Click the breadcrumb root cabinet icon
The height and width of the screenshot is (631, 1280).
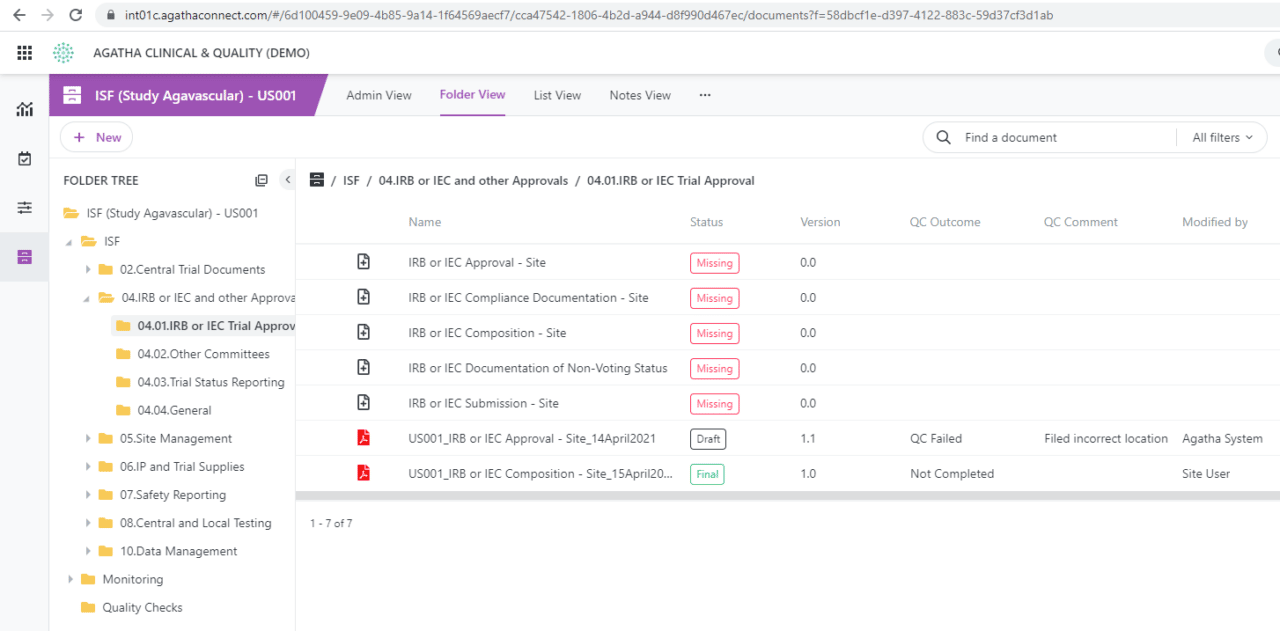click(317, 180)
